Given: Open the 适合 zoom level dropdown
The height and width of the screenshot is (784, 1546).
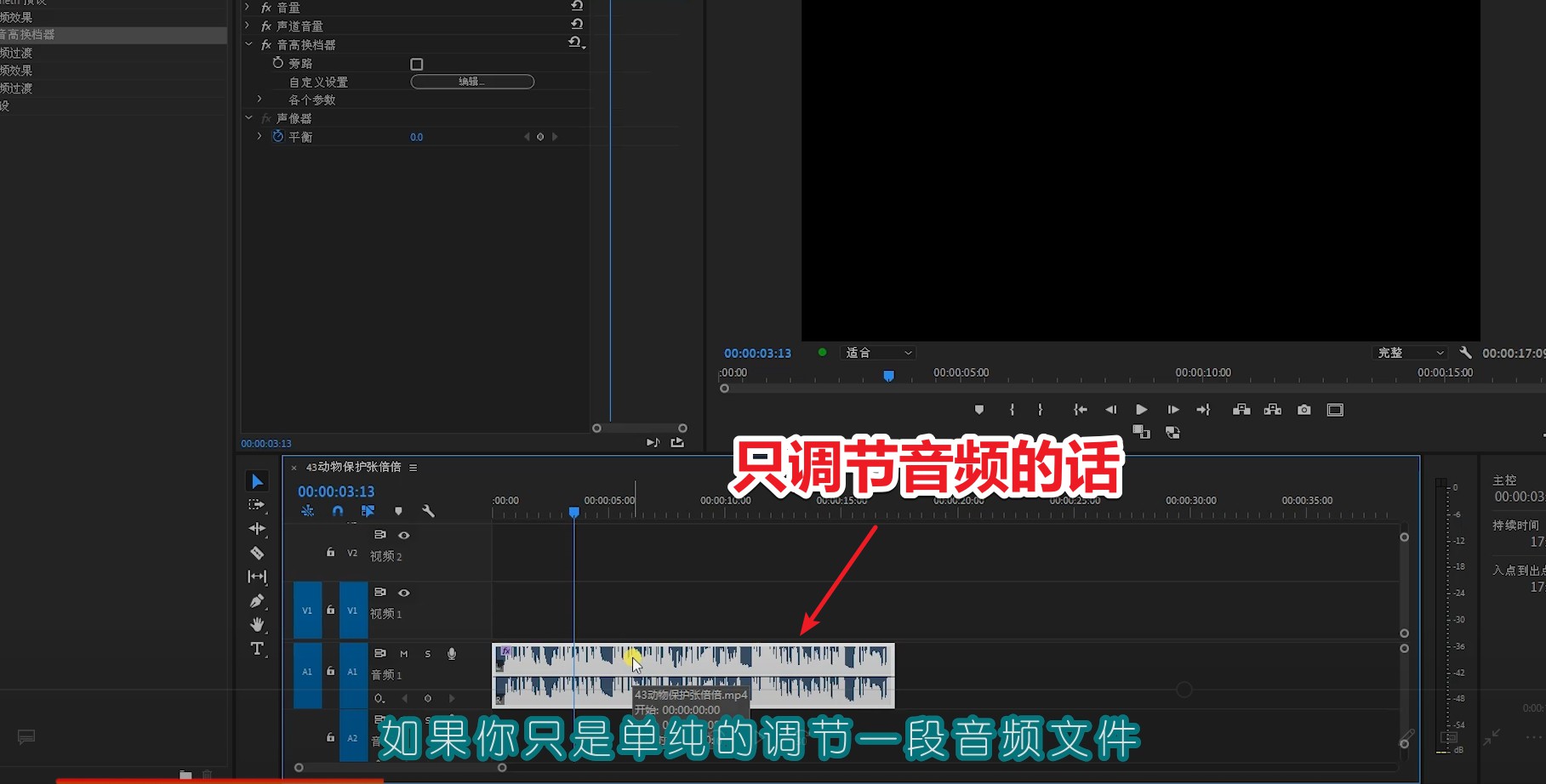Looking at the screenshot, I should 878,353.
